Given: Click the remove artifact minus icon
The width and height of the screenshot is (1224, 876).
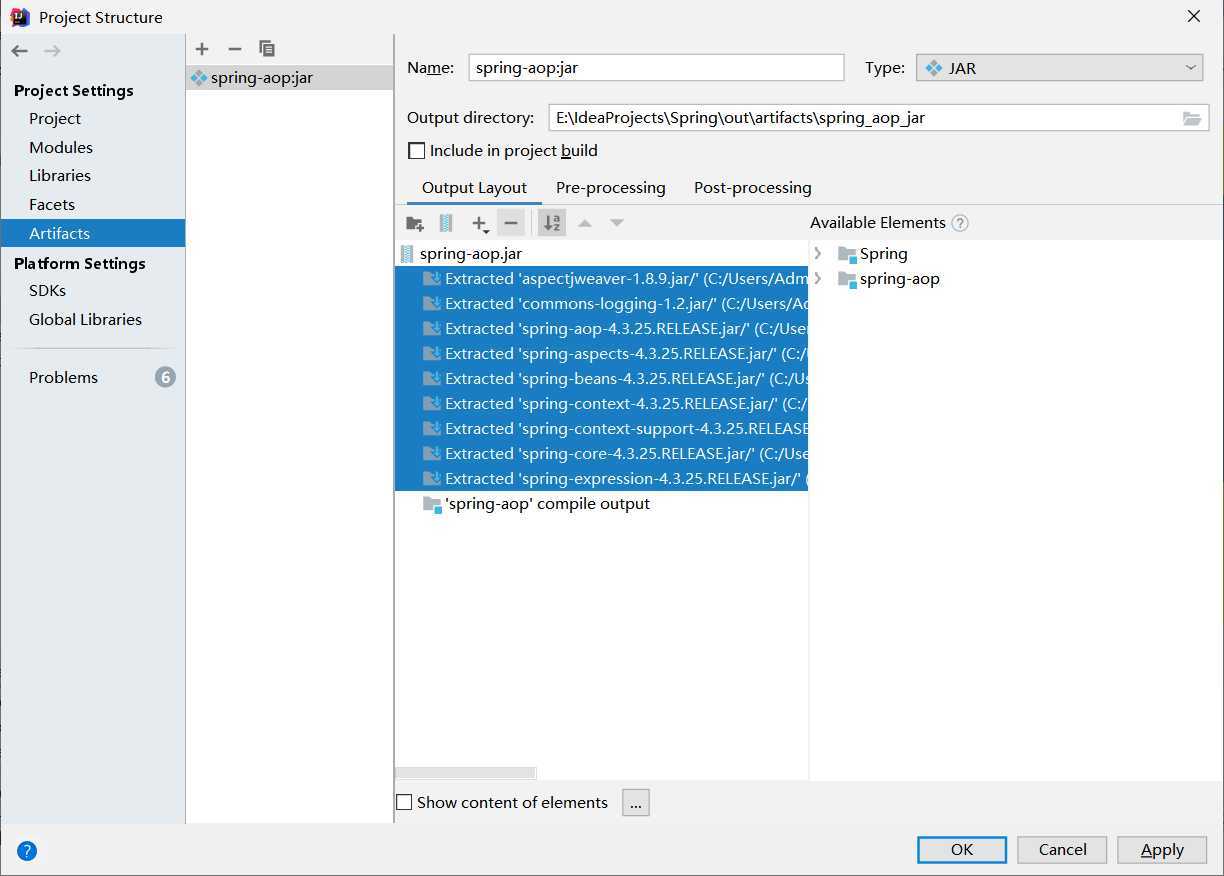Looking at the screenshot, I should coord(235,49).
